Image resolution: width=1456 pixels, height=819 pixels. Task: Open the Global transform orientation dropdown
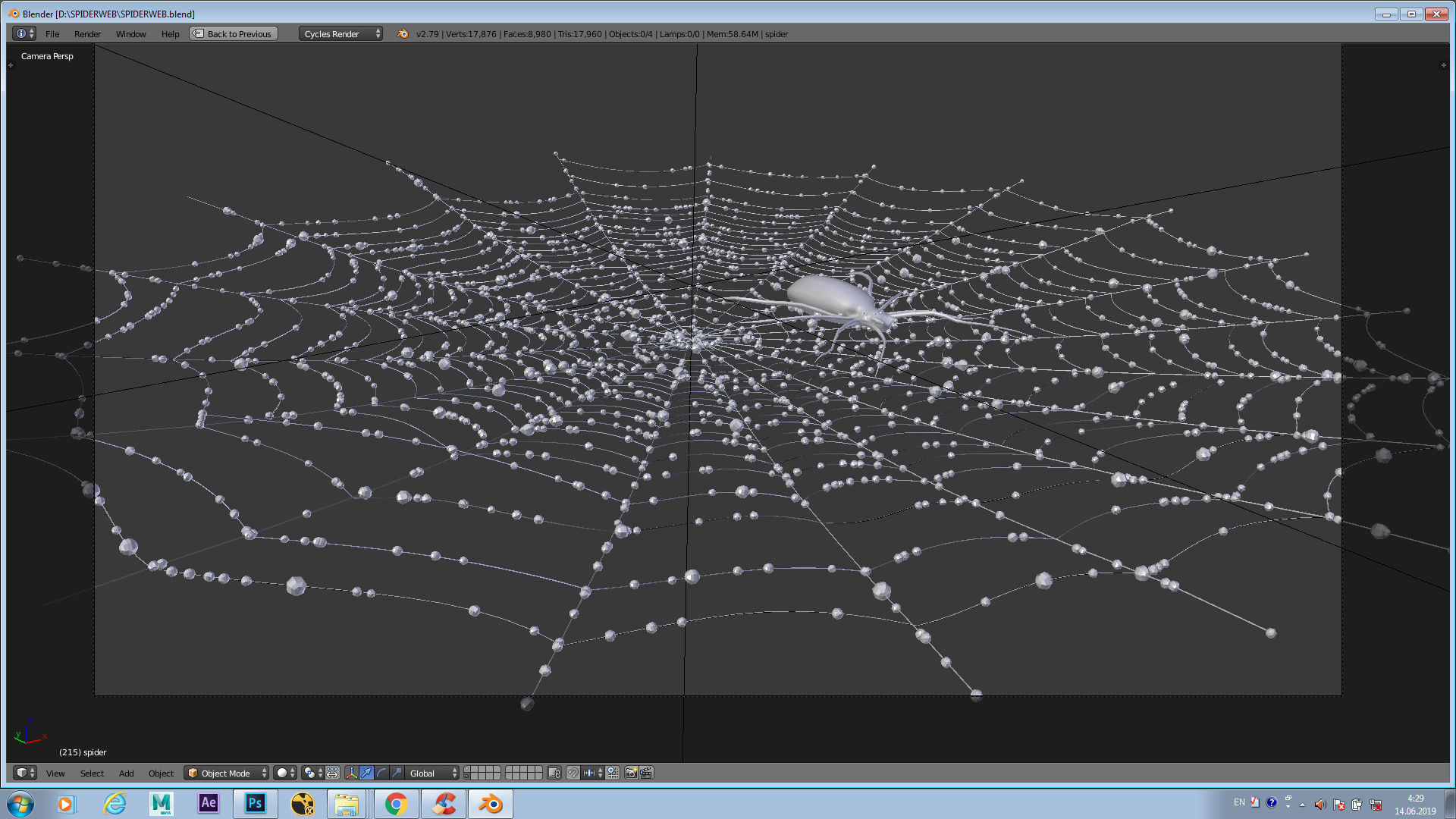click(x=434, y=773)
